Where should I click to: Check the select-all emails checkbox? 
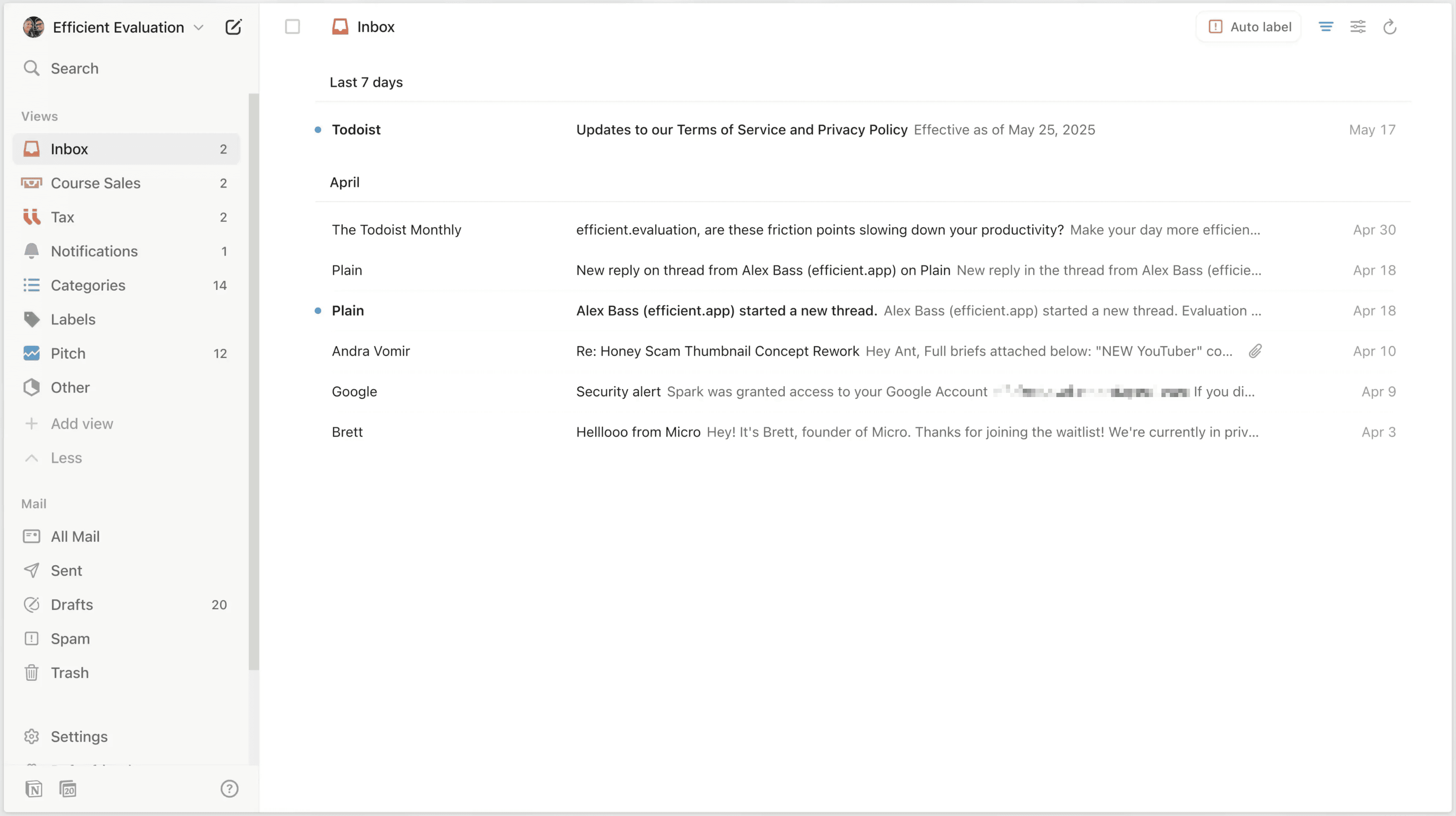pyautogui.click(x=293, y=26)
